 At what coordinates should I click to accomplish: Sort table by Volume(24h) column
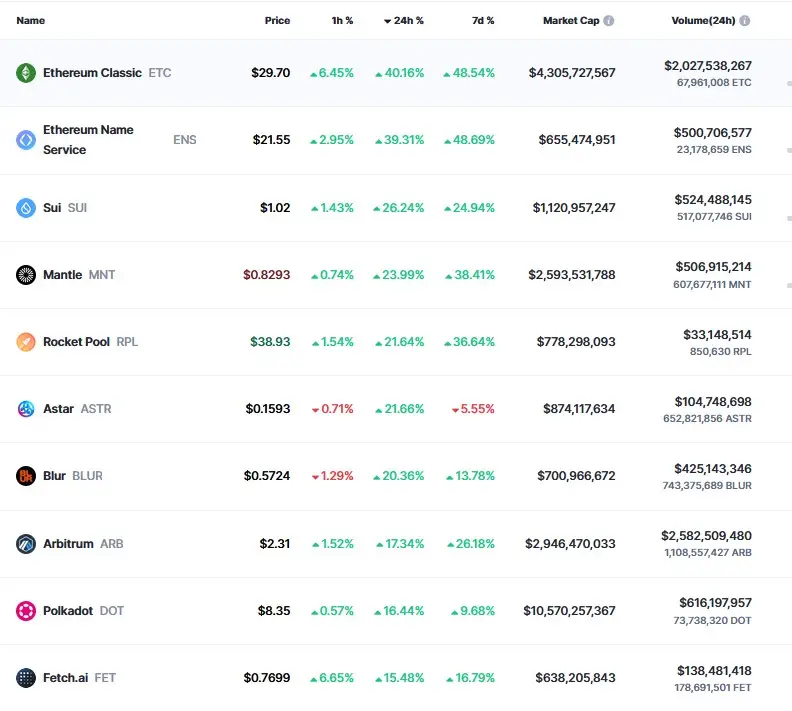(x=703, y=21)
